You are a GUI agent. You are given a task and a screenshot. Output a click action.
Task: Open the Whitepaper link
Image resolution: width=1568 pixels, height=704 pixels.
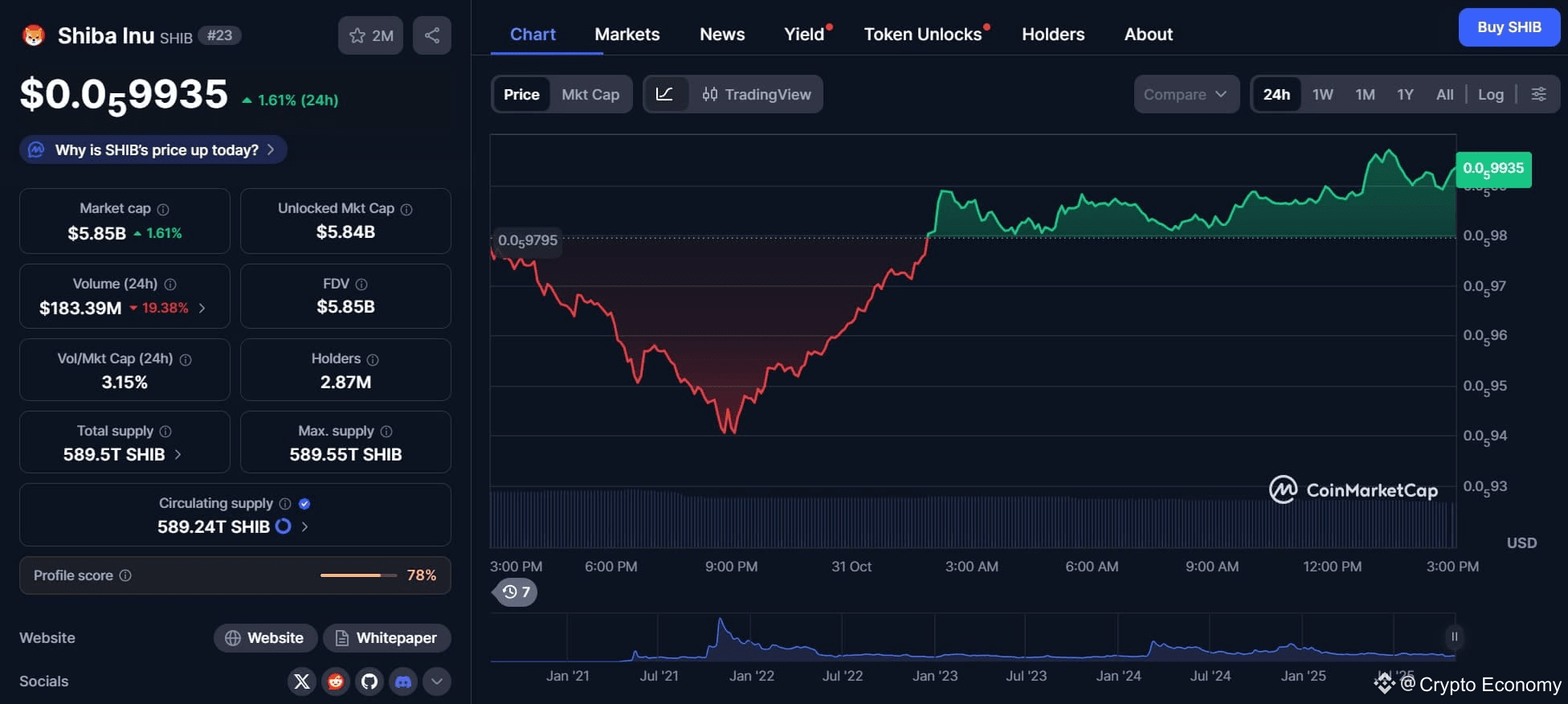(x=386, y=638)
